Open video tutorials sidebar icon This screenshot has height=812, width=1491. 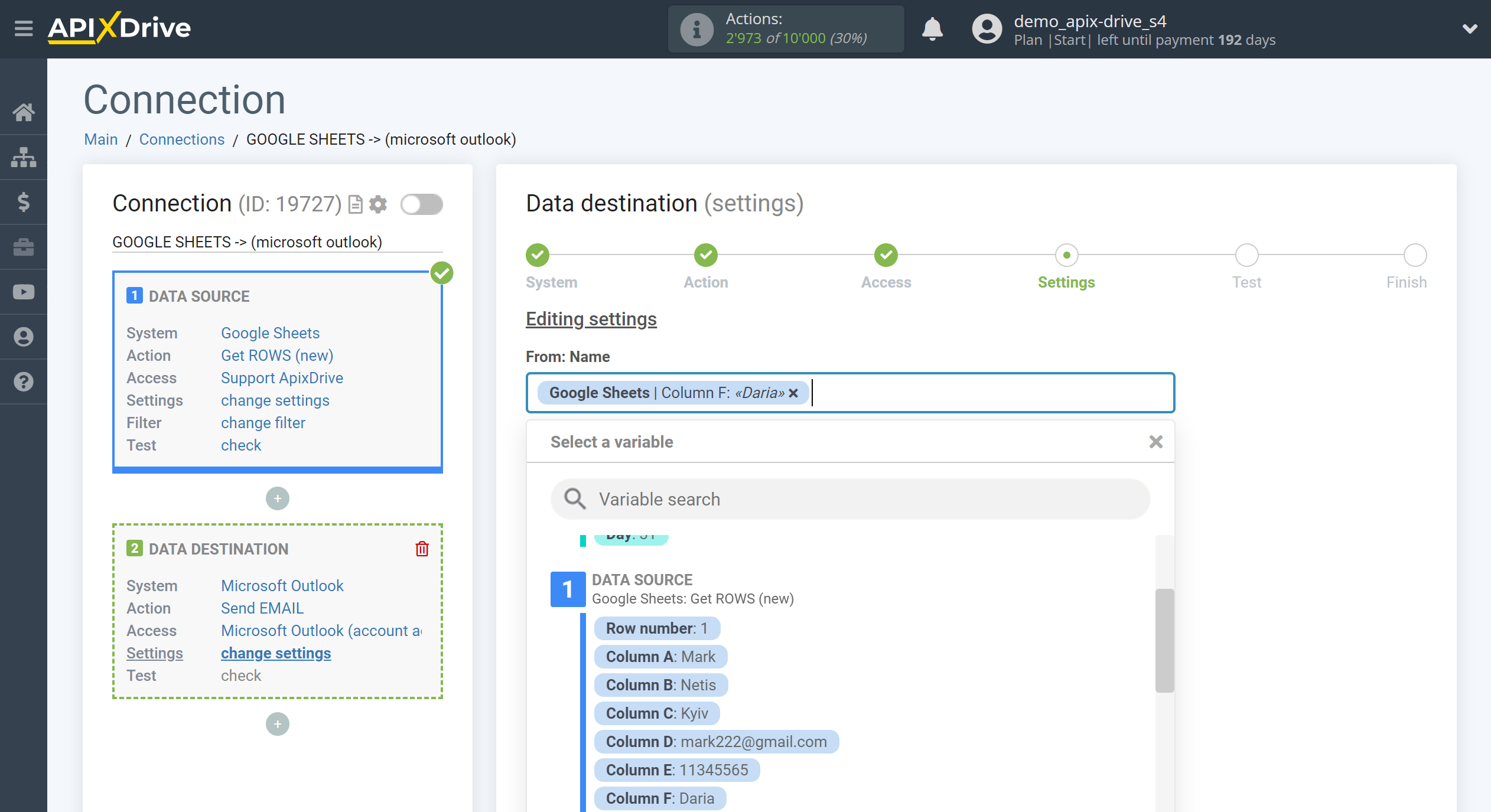pos(24,292)
